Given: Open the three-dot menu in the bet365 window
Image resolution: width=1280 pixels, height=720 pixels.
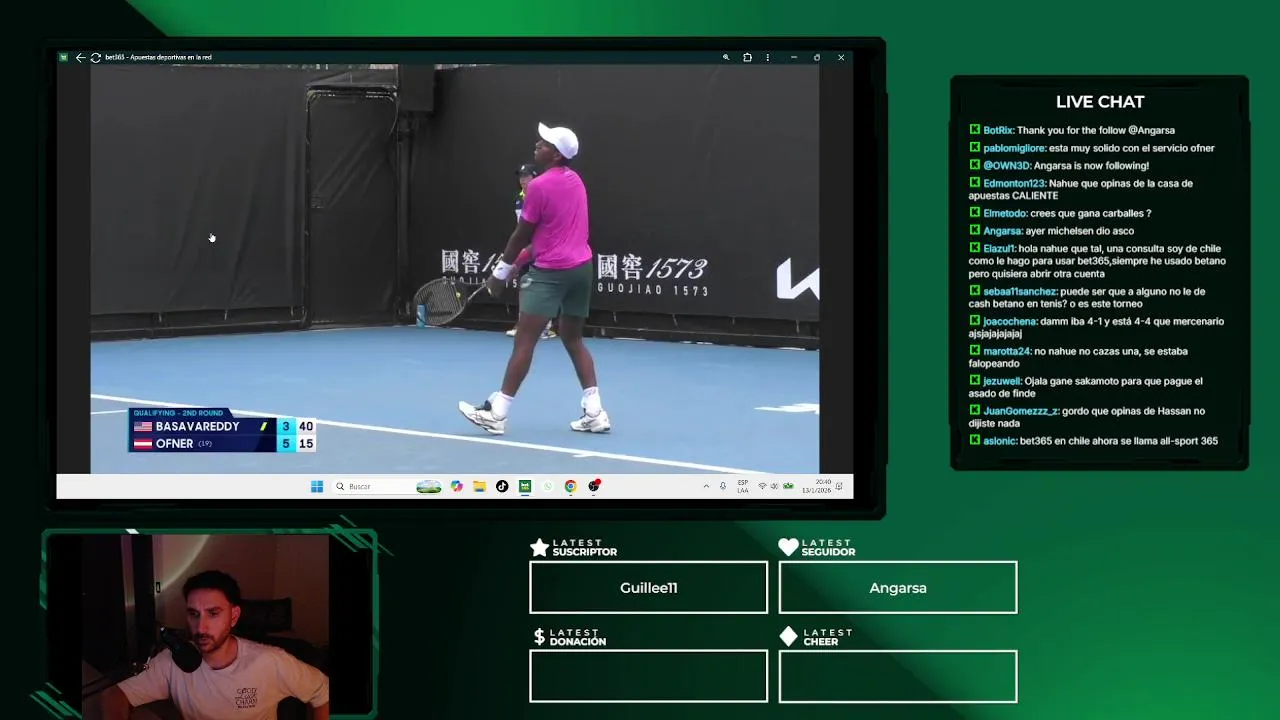Looking at the screenshot, I should [768, 57].
